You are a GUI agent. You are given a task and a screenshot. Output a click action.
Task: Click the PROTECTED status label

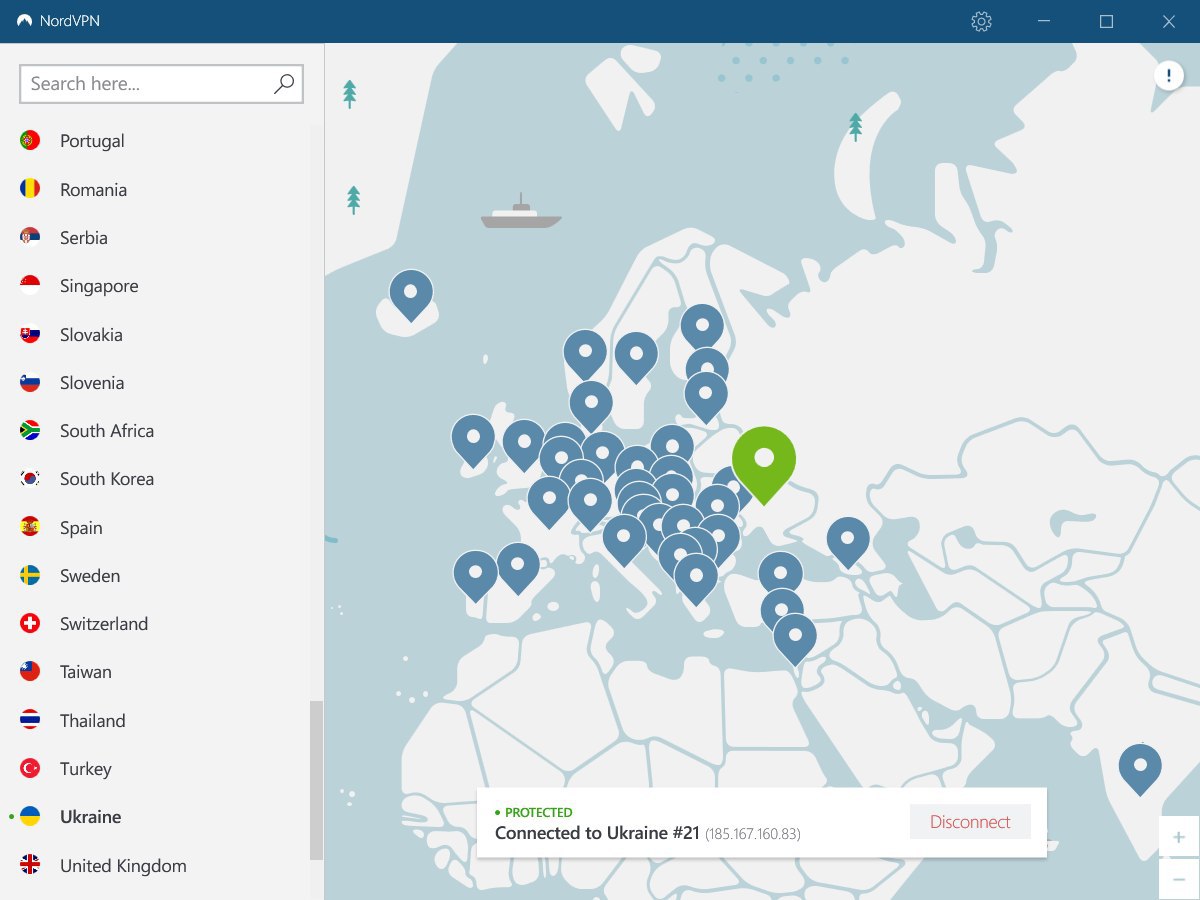point(538,813)
